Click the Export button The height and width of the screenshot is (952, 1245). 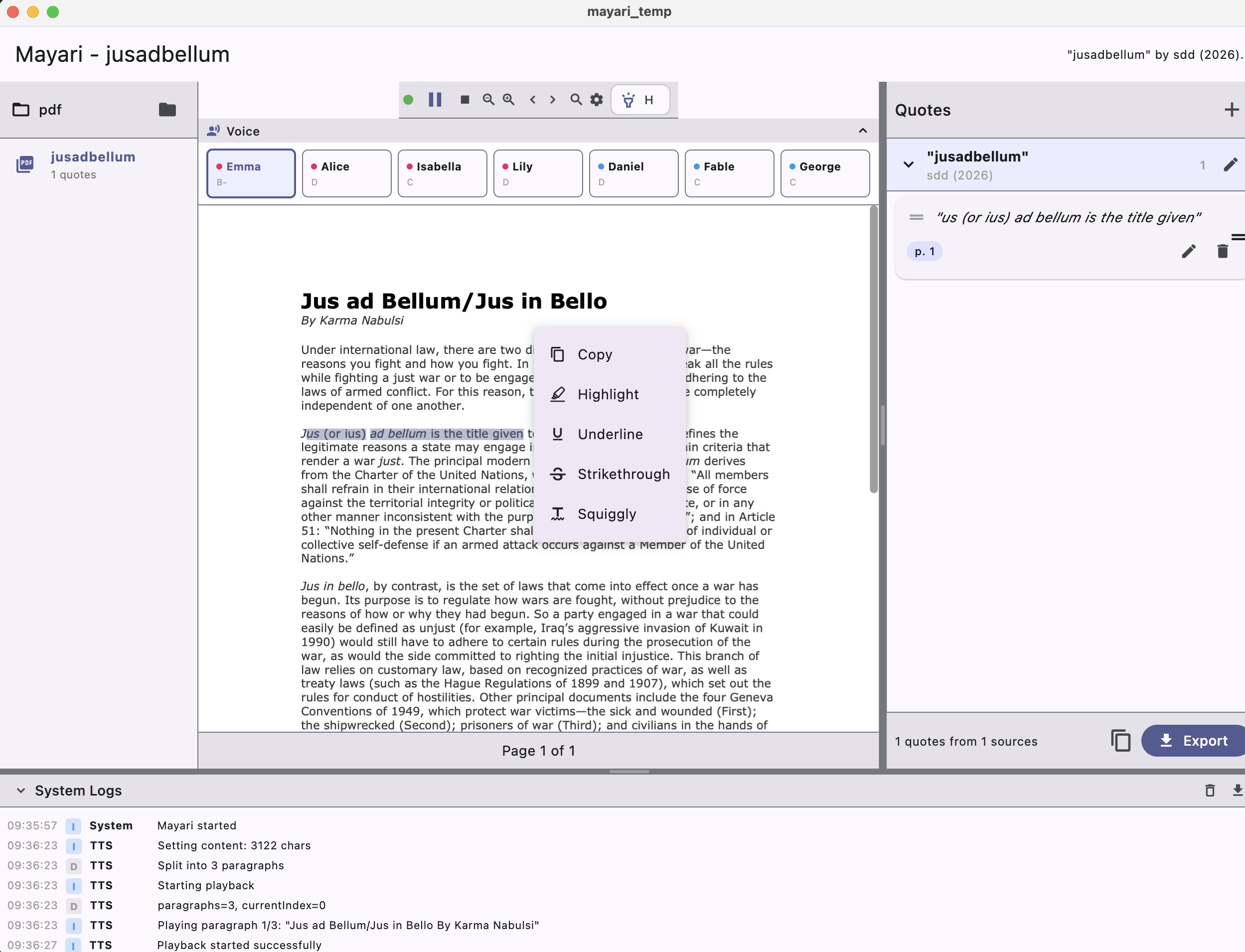point(1193,741)
